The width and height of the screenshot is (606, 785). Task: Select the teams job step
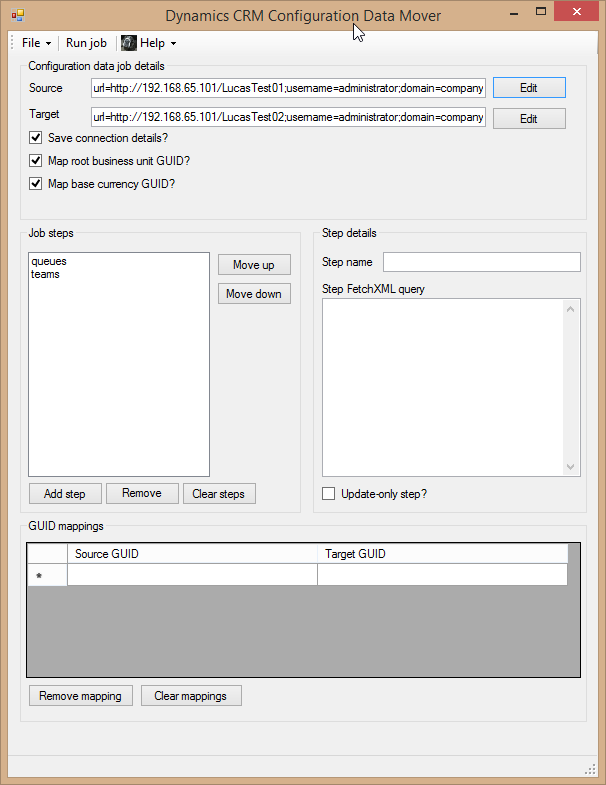tap(119, 274)
